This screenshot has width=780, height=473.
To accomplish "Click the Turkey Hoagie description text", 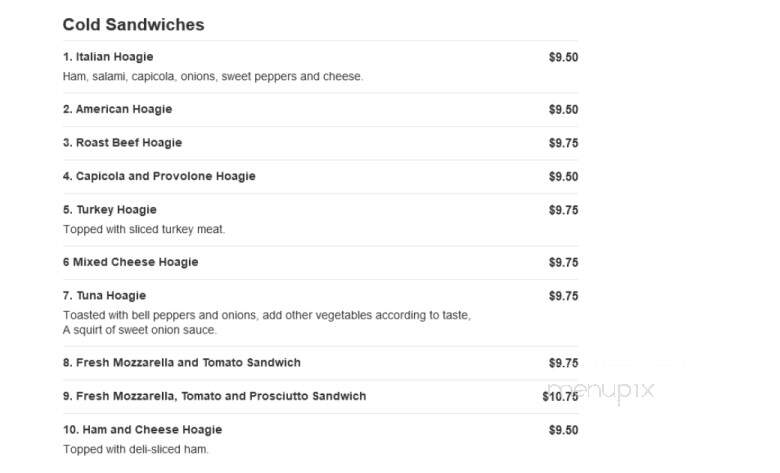I will coord(144,229).
